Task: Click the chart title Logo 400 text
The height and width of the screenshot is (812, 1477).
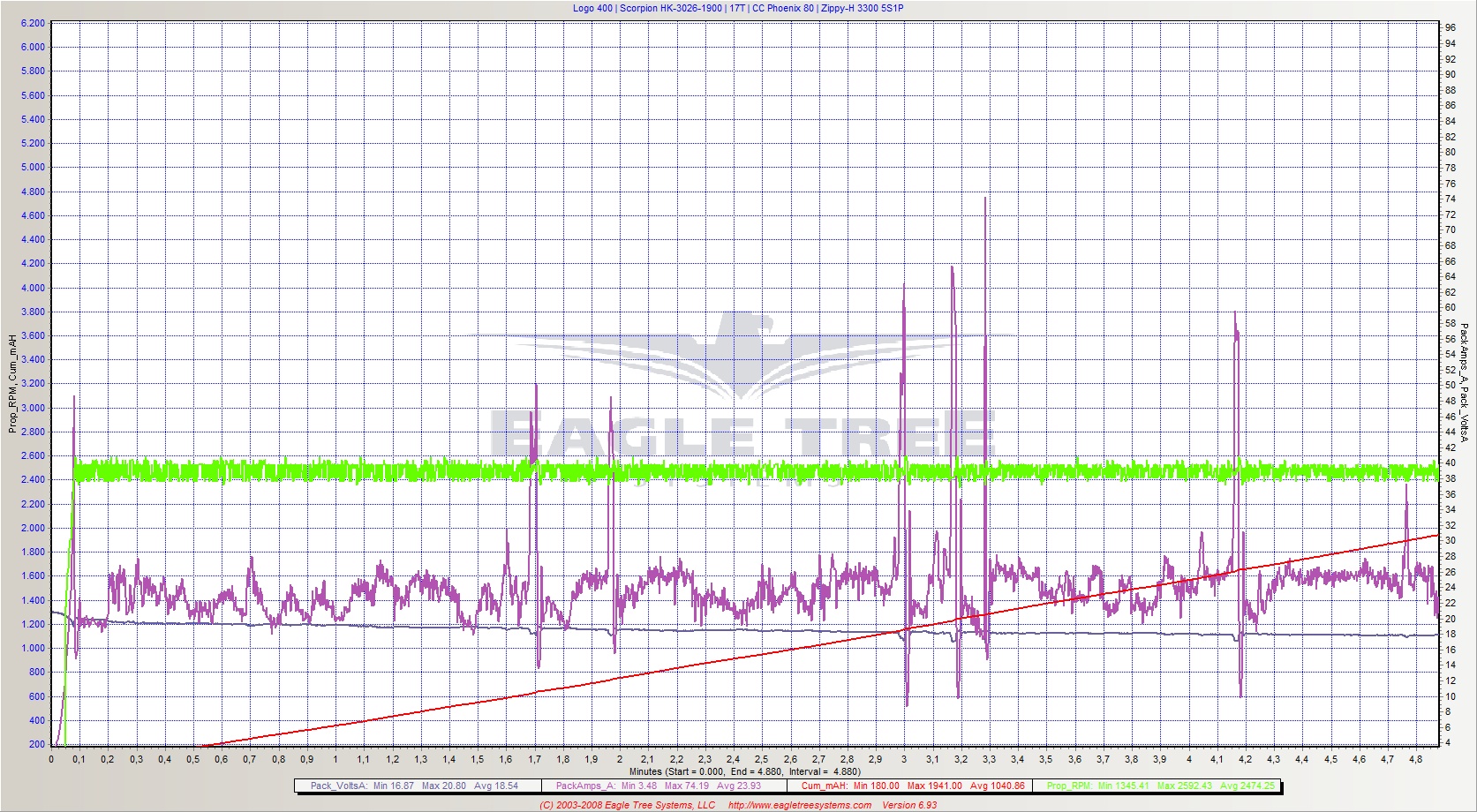Action: tap(592, 8)
